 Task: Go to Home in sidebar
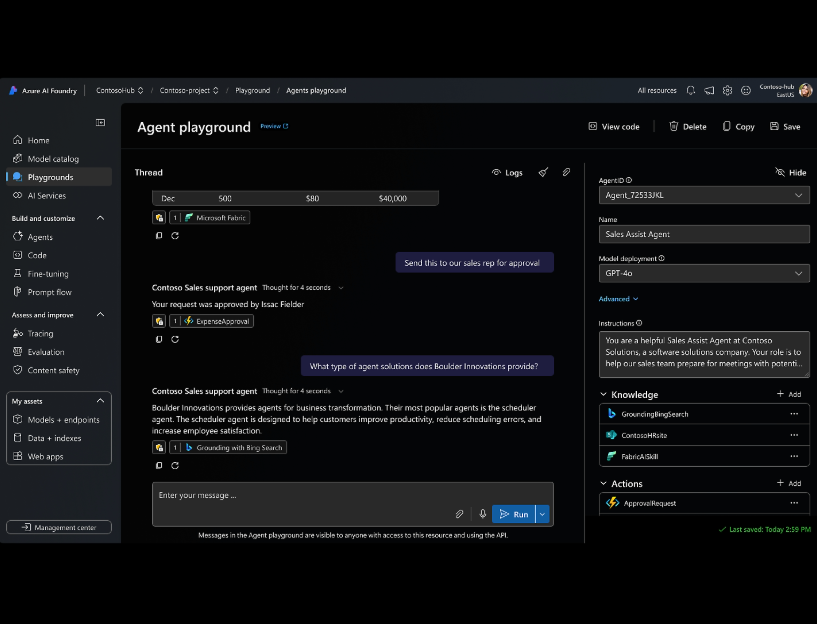coord(58,140)
